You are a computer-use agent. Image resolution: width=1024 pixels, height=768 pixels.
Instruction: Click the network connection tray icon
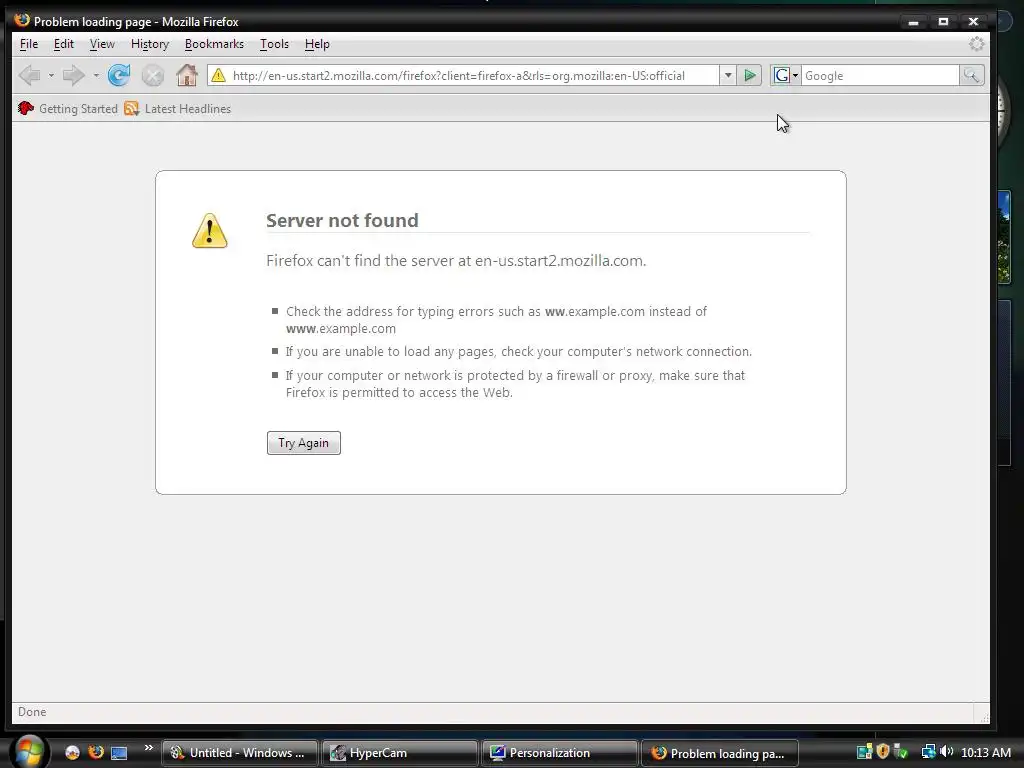[928, 752]
